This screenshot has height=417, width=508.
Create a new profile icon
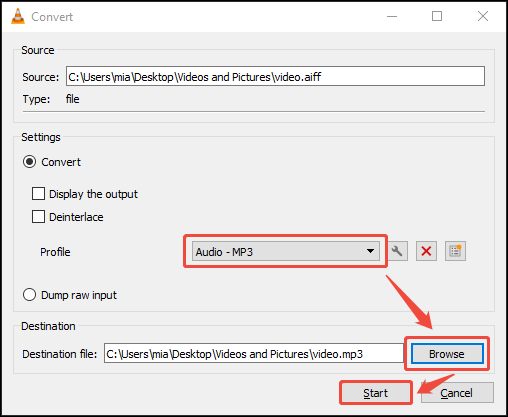455,251
